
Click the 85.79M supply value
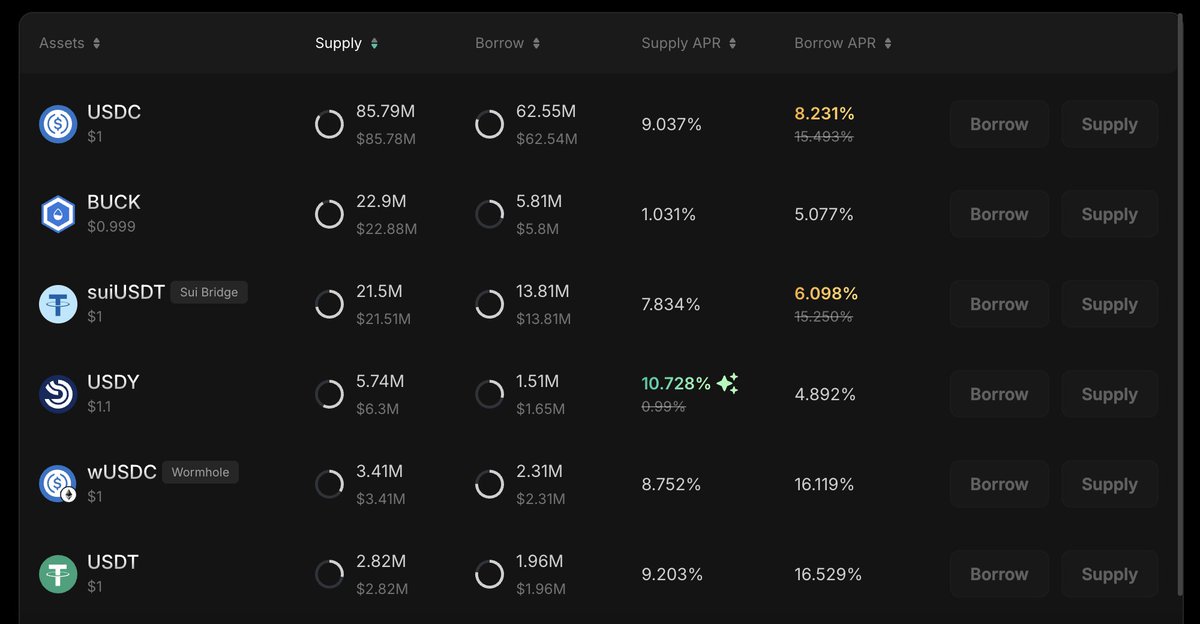(x=385, y=112)
